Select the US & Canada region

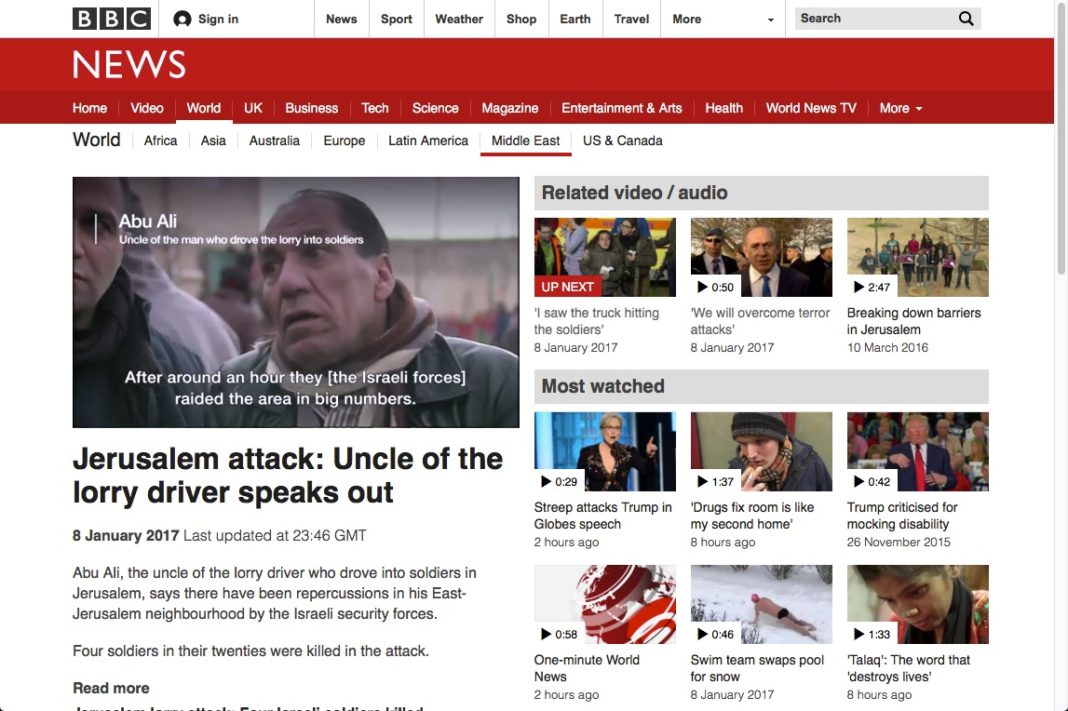(623, 141)
